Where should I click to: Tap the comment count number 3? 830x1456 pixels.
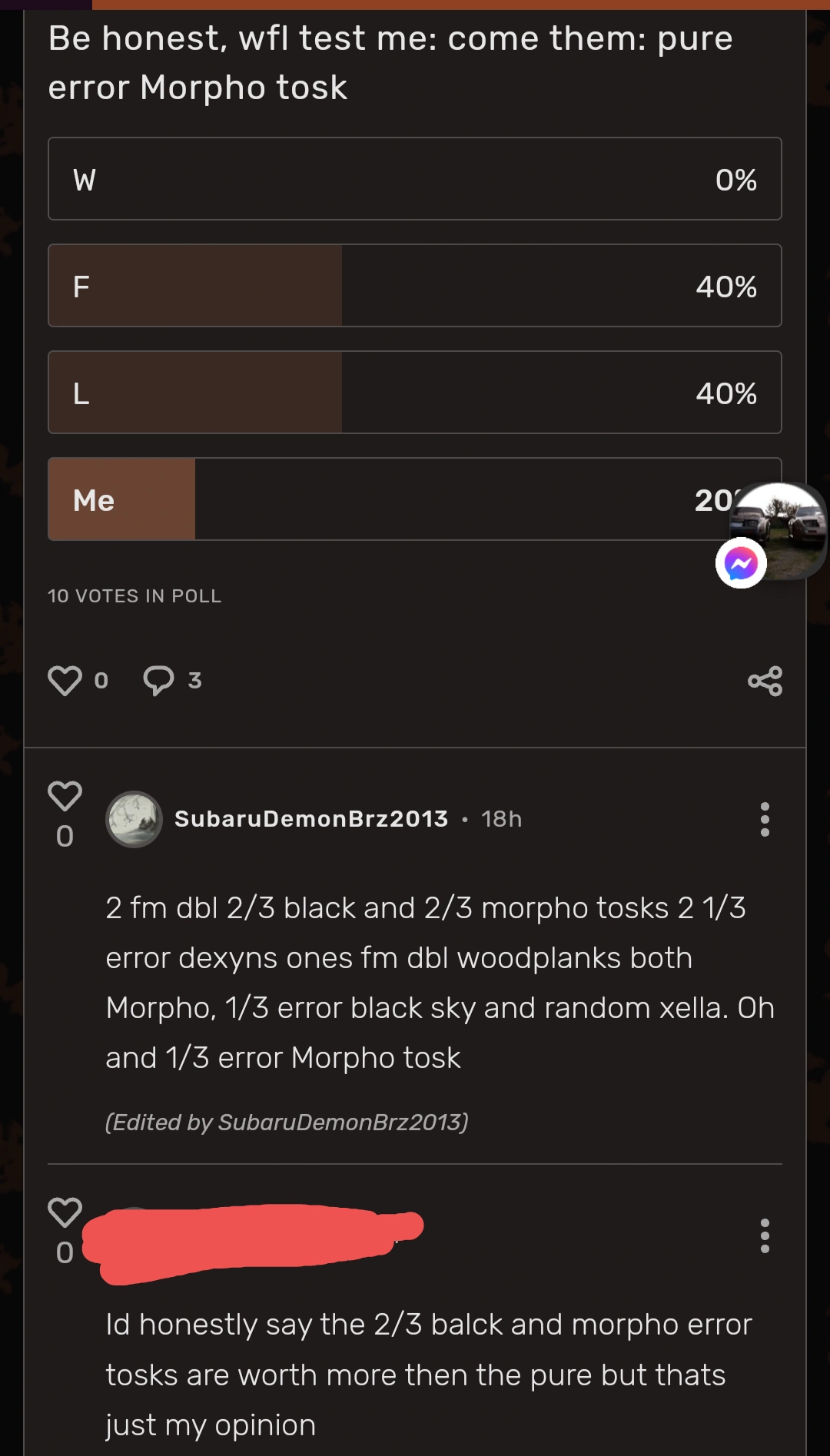point(194,681)
